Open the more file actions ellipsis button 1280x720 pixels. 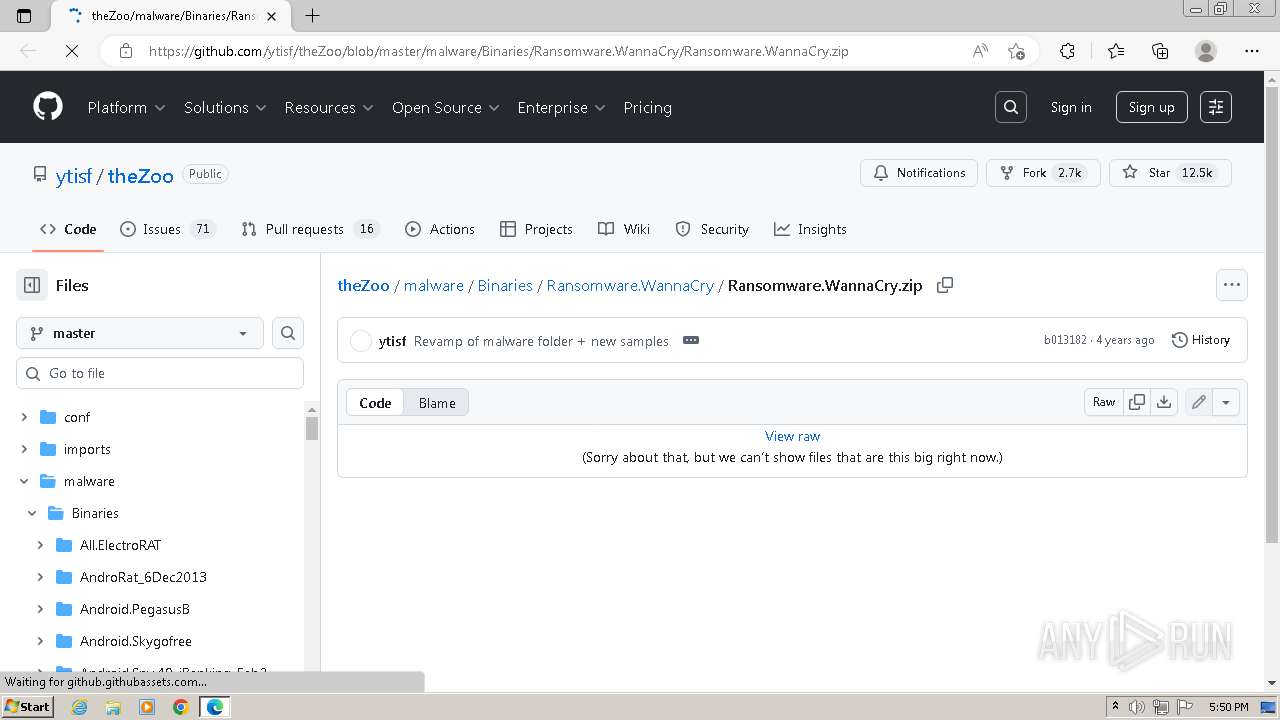(1232, 285)
